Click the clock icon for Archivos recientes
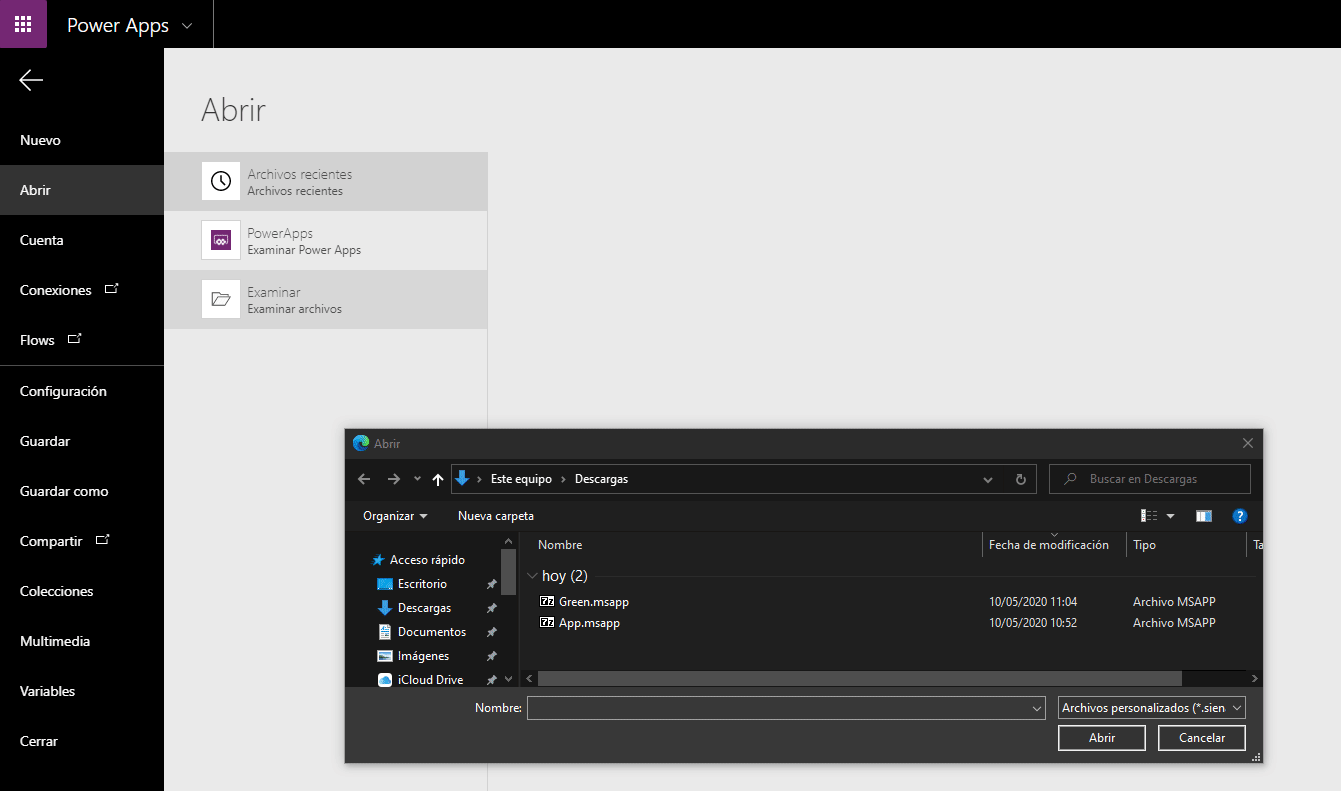 pos(221,181)
